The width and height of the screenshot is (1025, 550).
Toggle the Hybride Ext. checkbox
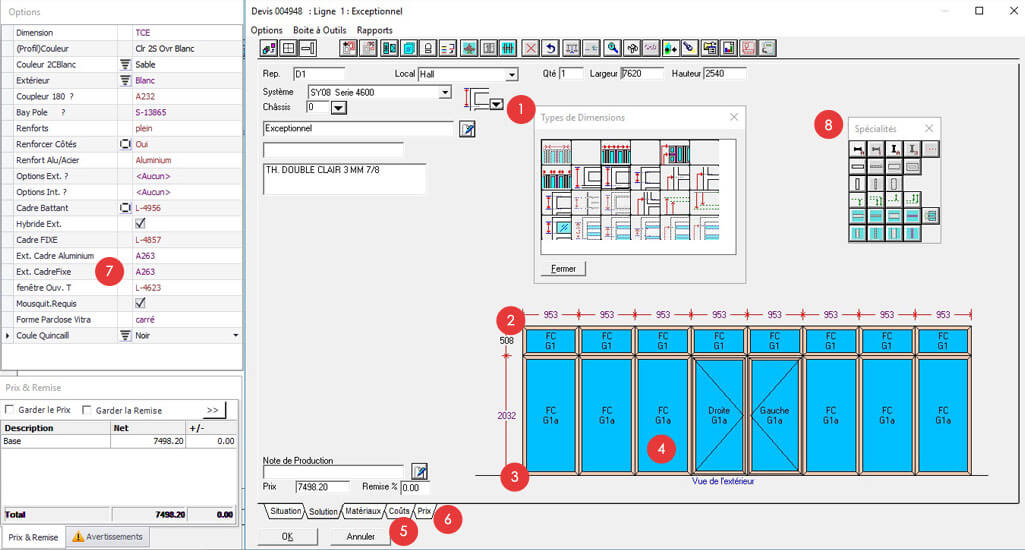pos(140,224)
